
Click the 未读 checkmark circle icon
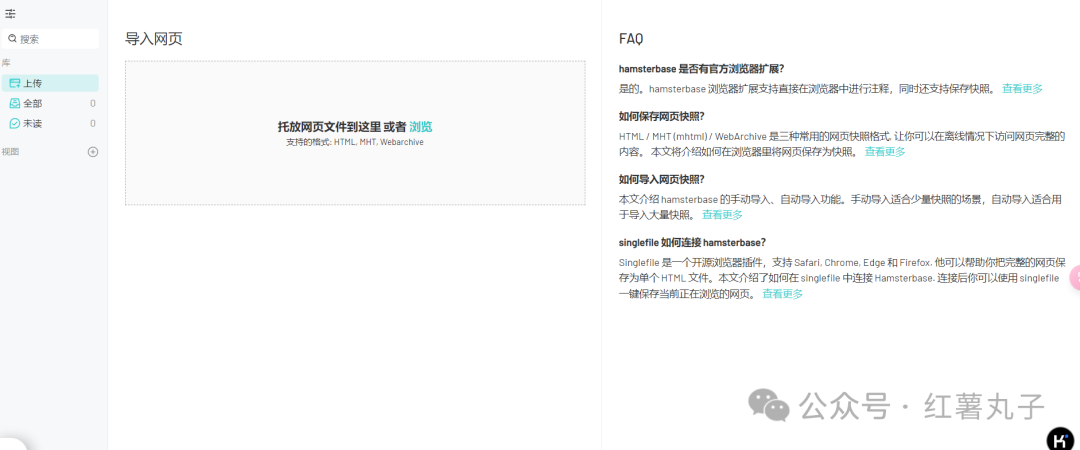pos(14,123)
